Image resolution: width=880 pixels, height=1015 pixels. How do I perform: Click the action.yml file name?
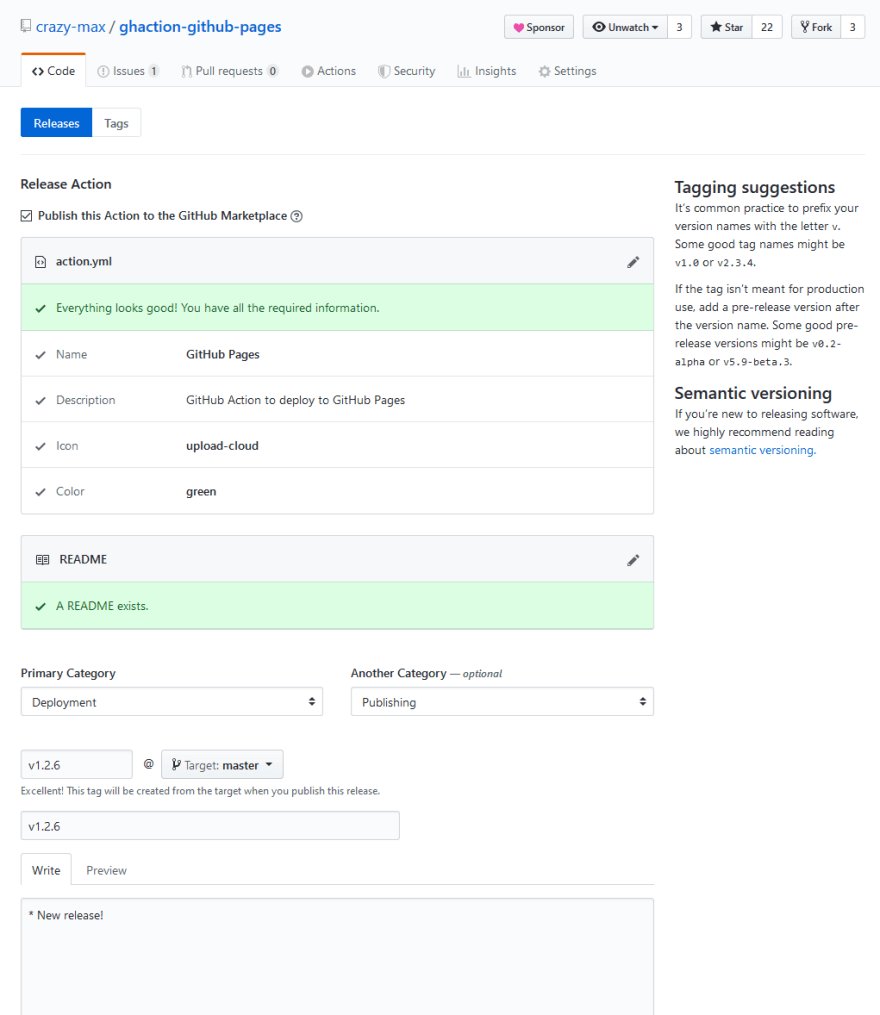(84, 262)
